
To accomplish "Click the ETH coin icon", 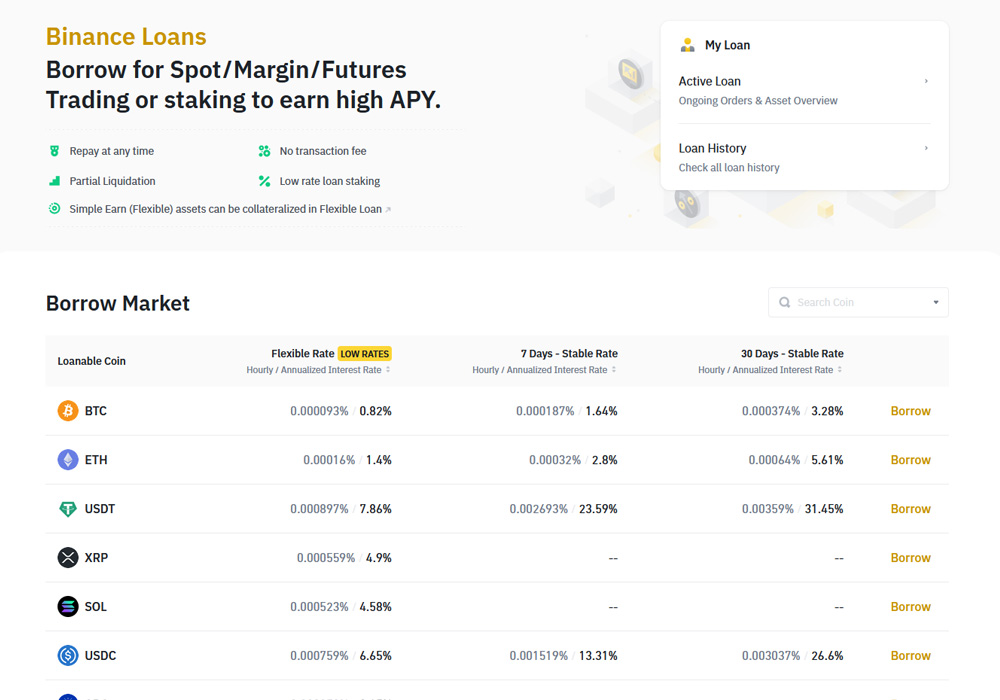I will click(x=66, y=459).
